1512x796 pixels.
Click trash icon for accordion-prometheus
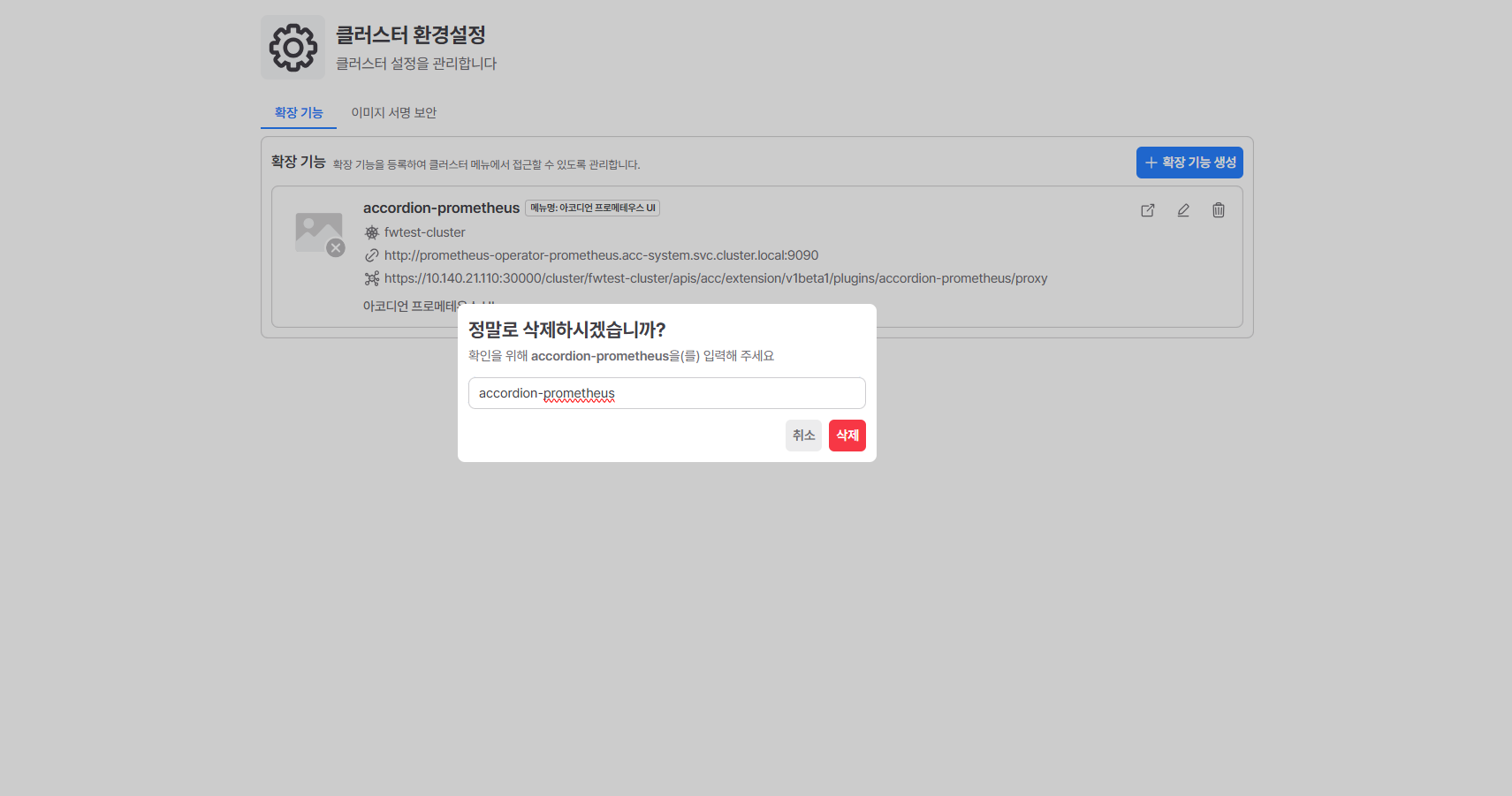[x=1219, y=210]
